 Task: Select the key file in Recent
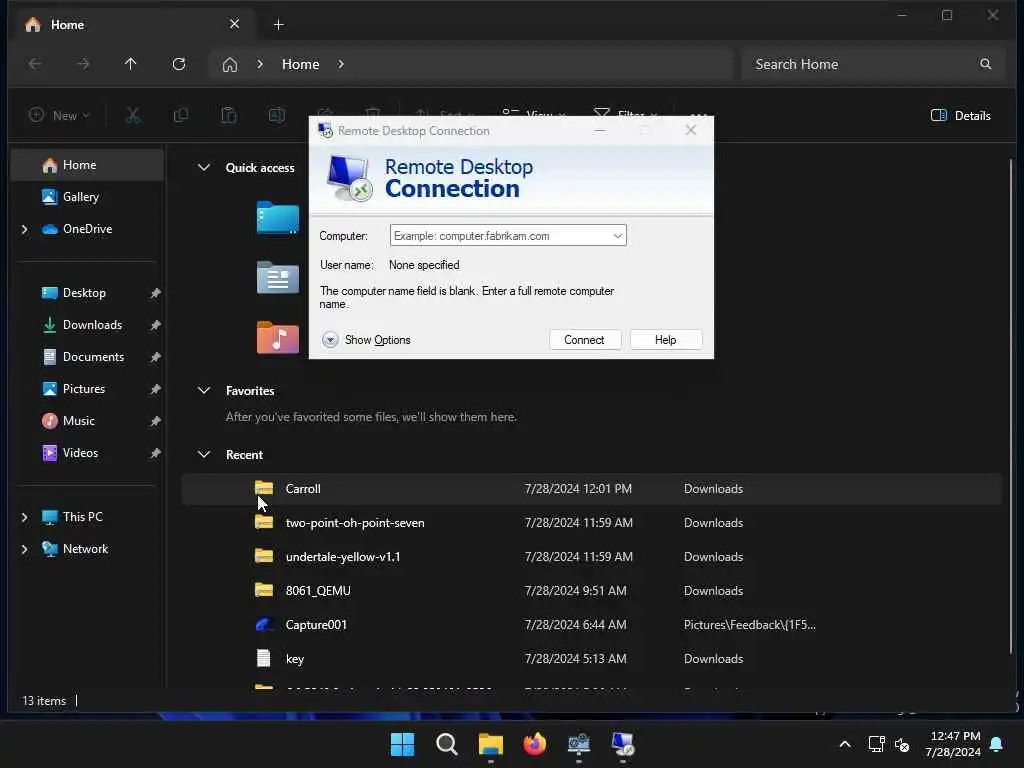(591, 659)
